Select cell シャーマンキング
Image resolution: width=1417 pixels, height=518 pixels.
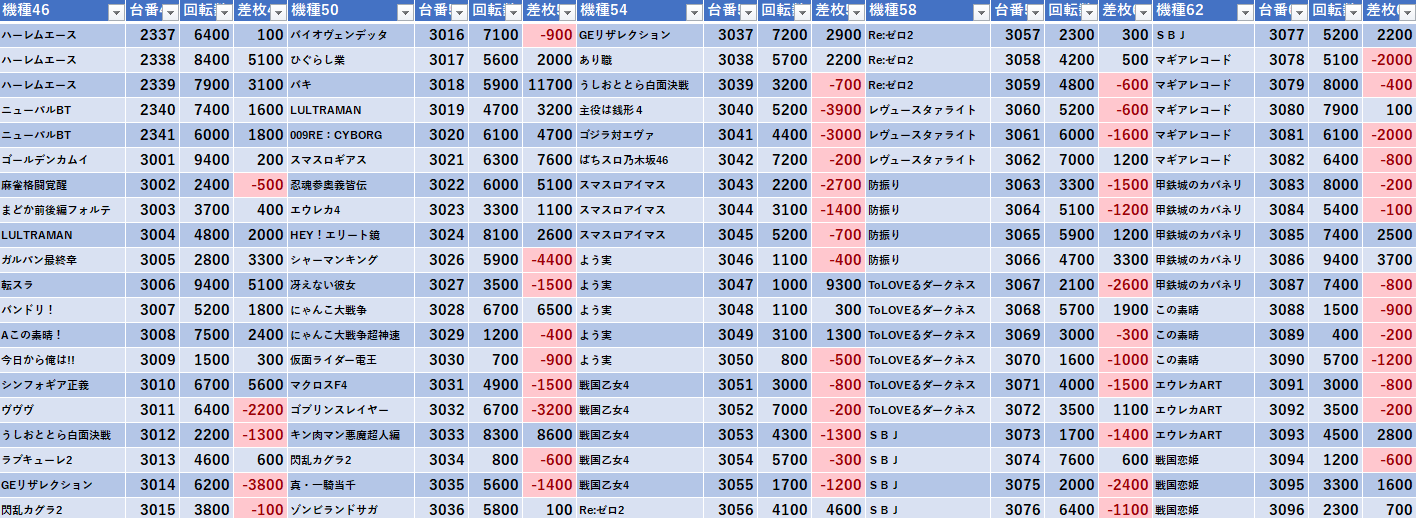352,260
